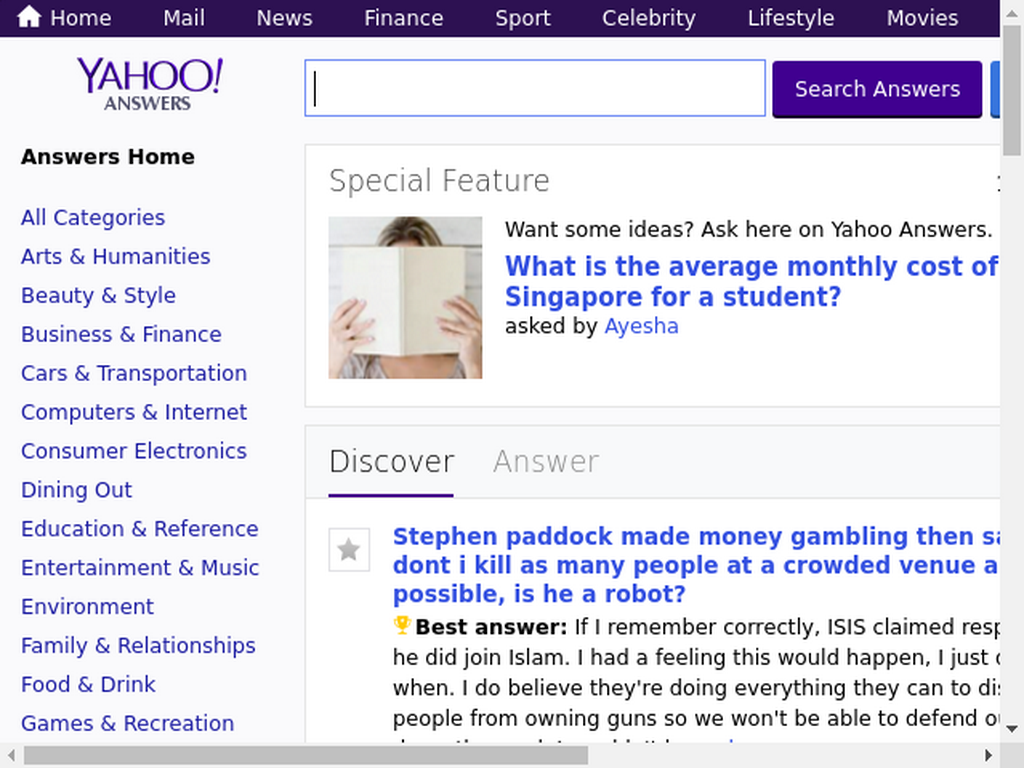Click Answers Home heading

(x=108, y=157)
